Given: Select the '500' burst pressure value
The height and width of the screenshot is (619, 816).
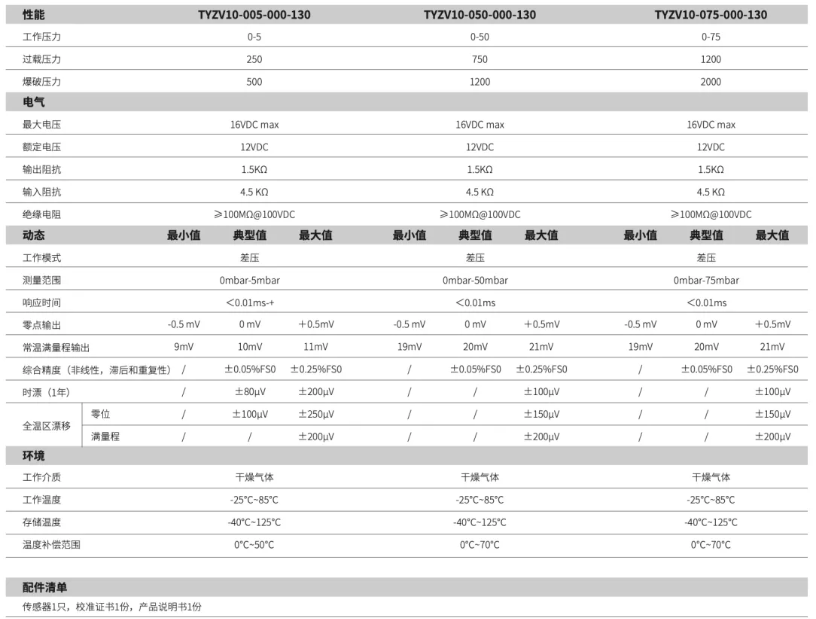Looking at the screenshot, I should point(254,82).
